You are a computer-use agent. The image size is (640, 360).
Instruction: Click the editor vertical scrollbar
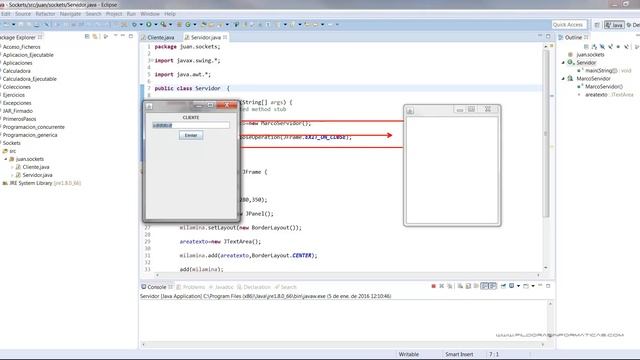[x=546, y=133]
